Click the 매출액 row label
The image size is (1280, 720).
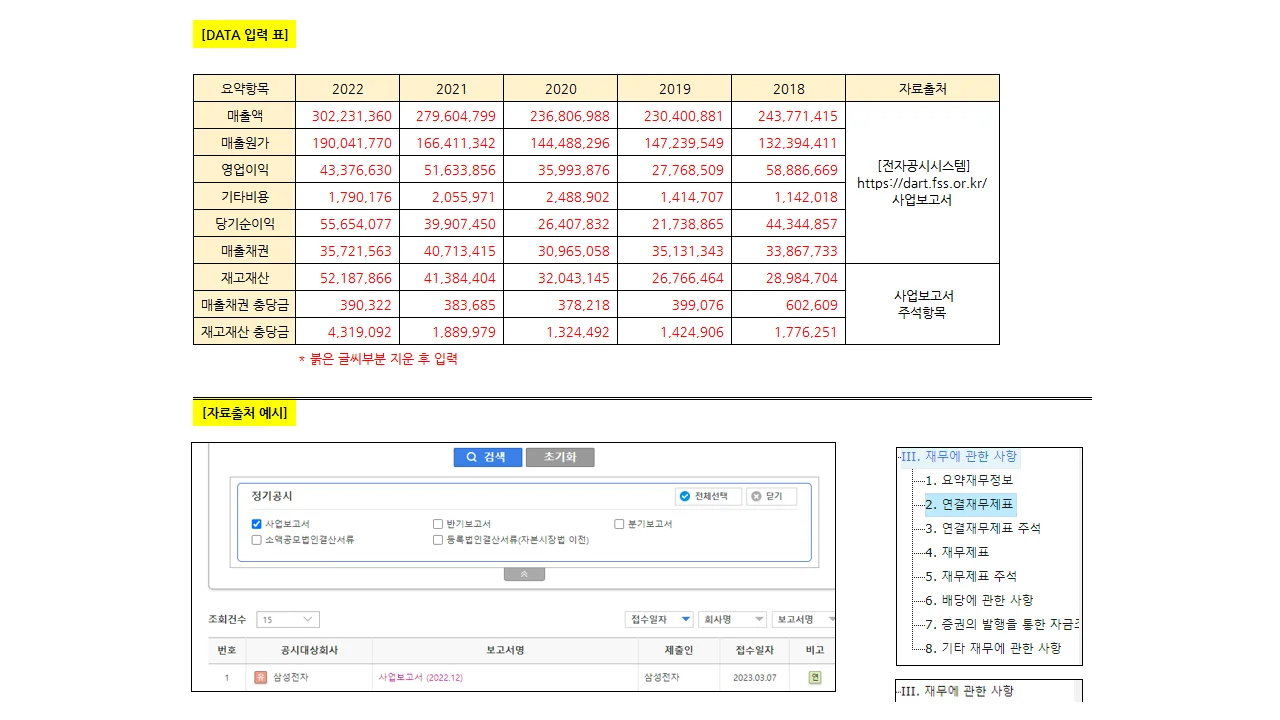tap(245, 115)
